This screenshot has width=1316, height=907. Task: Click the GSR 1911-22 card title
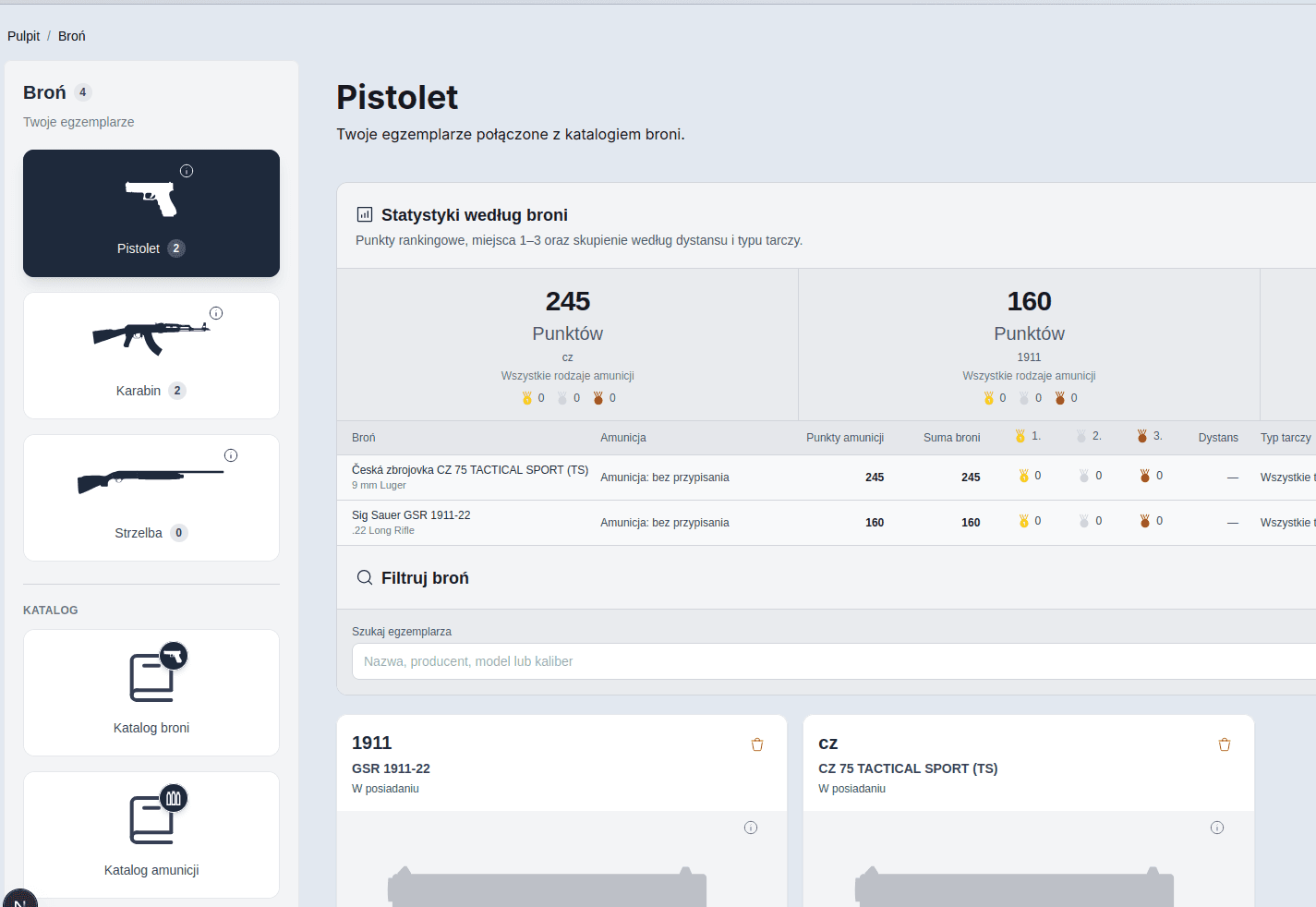pyautogui.click(x=391, y=768)
